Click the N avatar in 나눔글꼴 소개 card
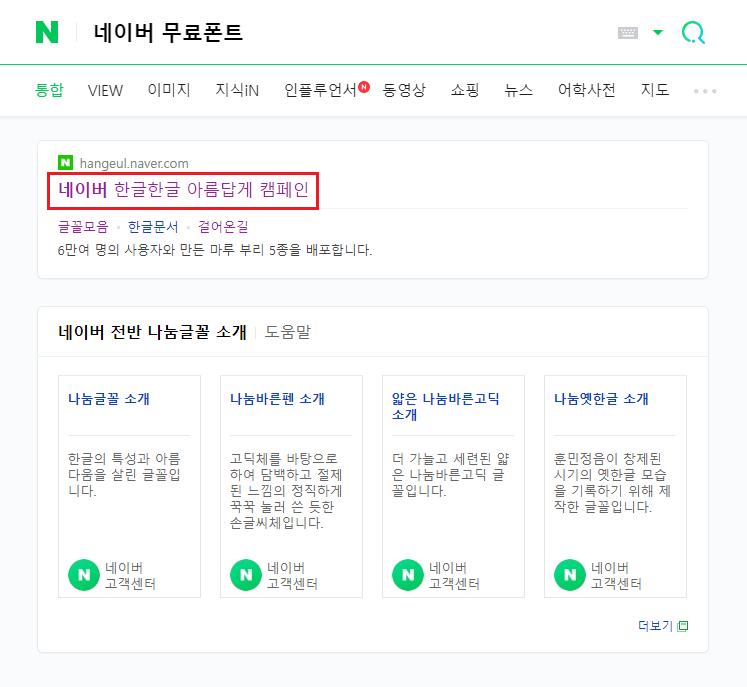Screen dimensions: 747x687 click(x=84, y=575)
